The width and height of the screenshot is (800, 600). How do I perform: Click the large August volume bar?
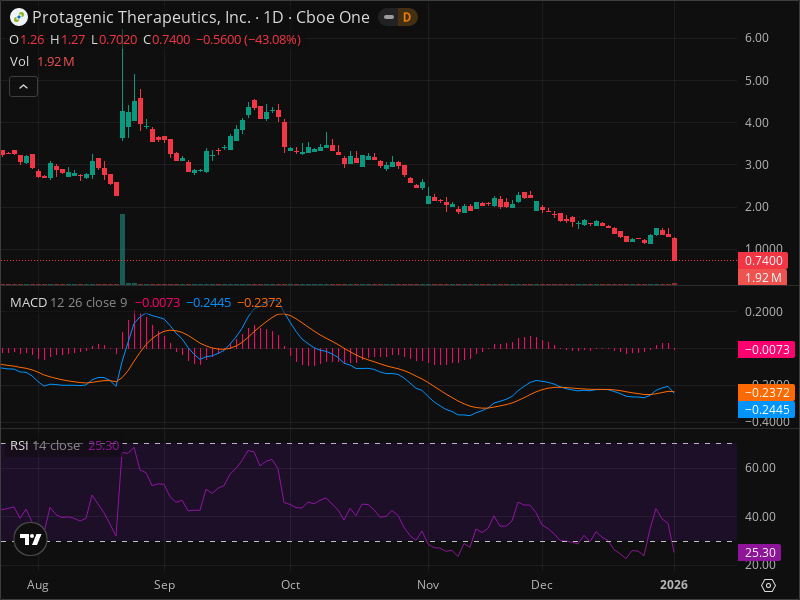point(122,249)
